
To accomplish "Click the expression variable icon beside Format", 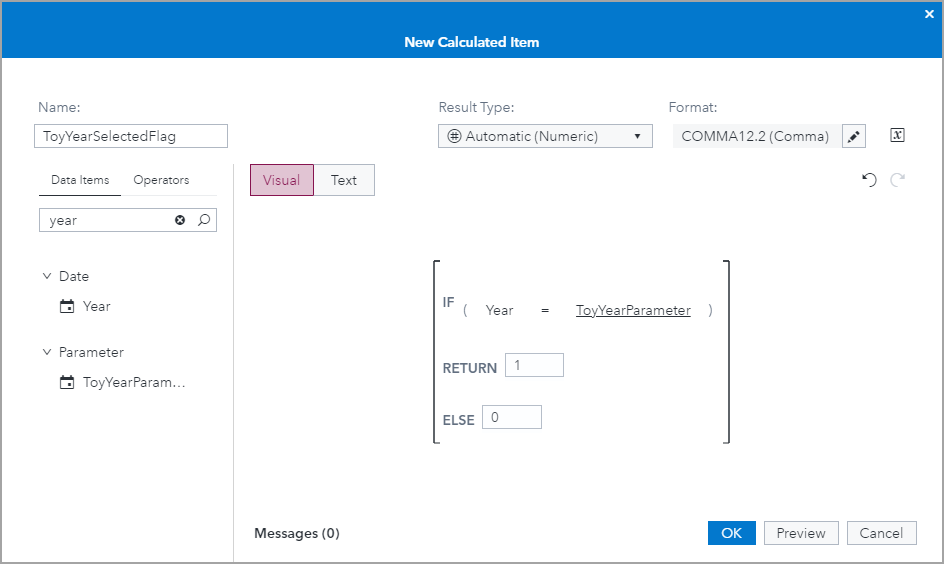I will (897, 136).
